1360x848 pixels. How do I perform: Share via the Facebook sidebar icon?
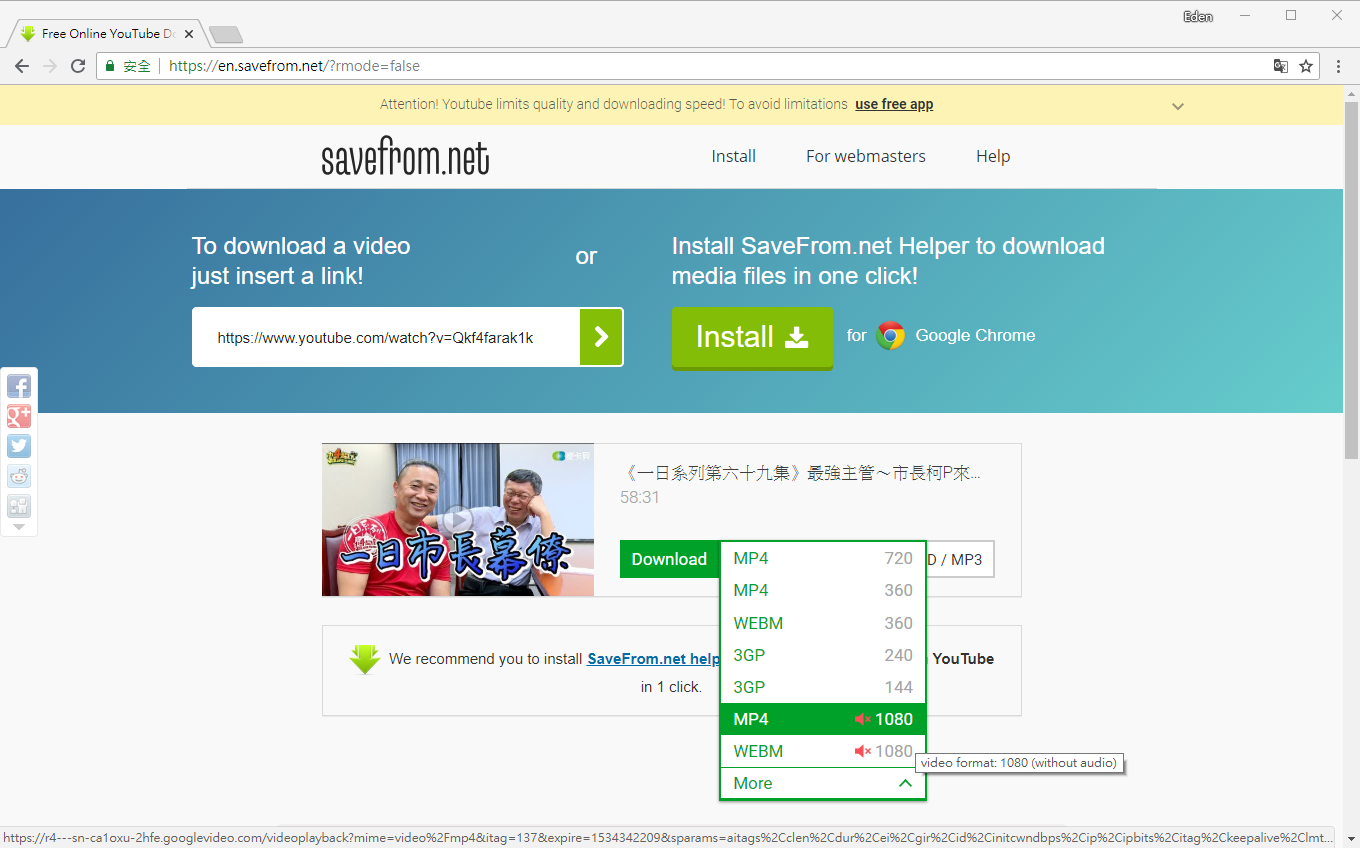click(x=19, y=386)
